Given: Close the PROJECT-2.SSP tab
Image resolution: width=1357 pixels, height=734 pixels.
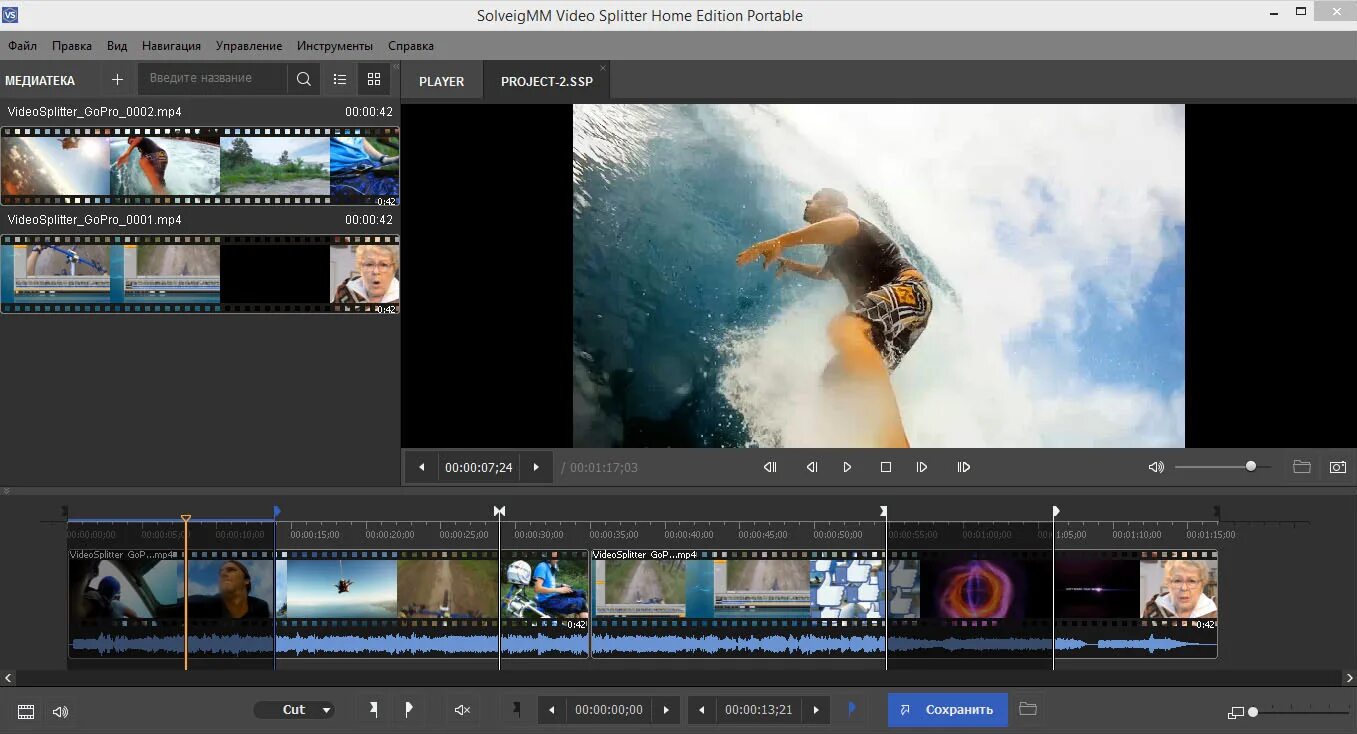Looking at the screenshot, I should [602, 68].
